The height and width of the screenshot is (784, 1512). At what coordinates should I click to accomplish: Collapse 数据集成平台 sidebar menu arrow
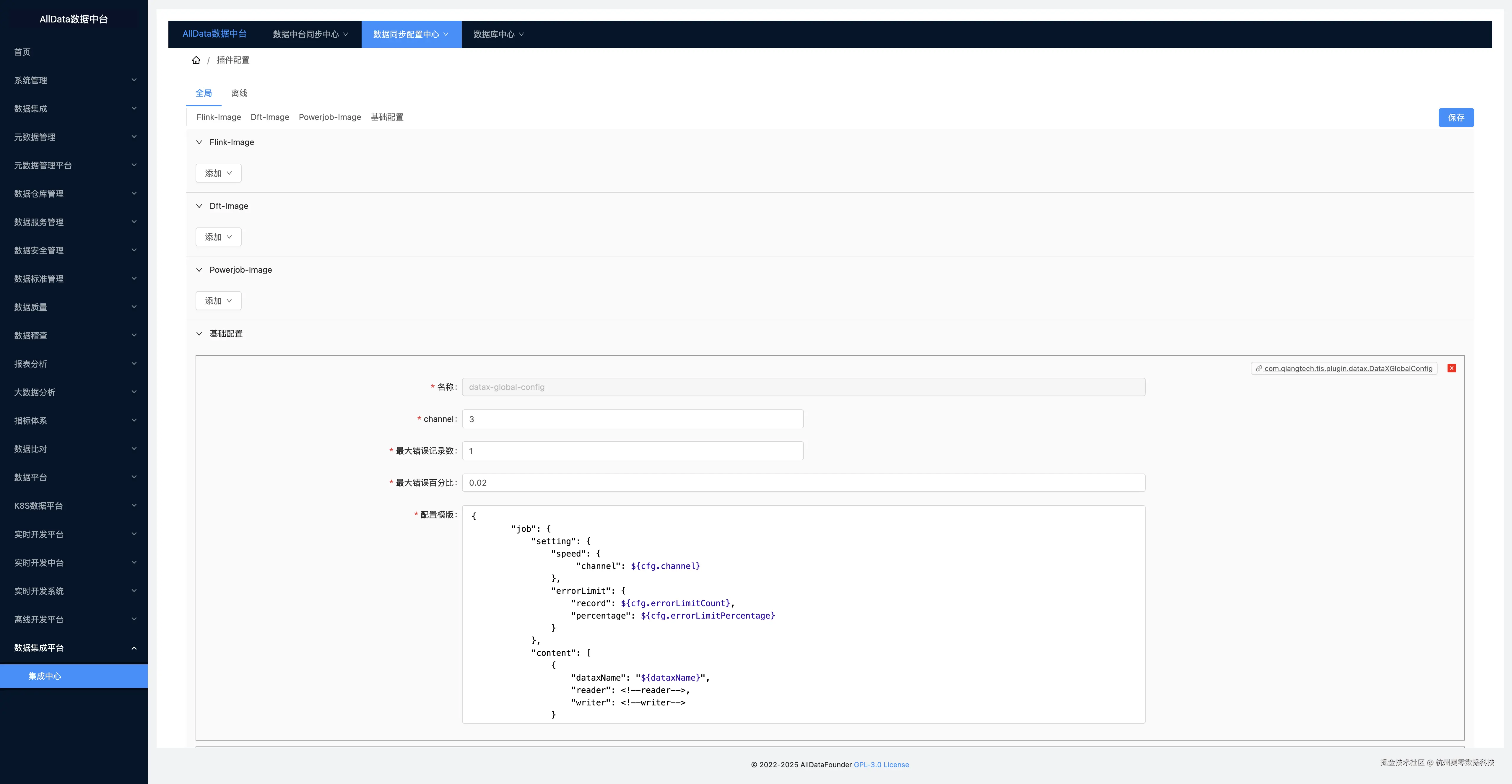pyautogui.click(x=134, y=648)
